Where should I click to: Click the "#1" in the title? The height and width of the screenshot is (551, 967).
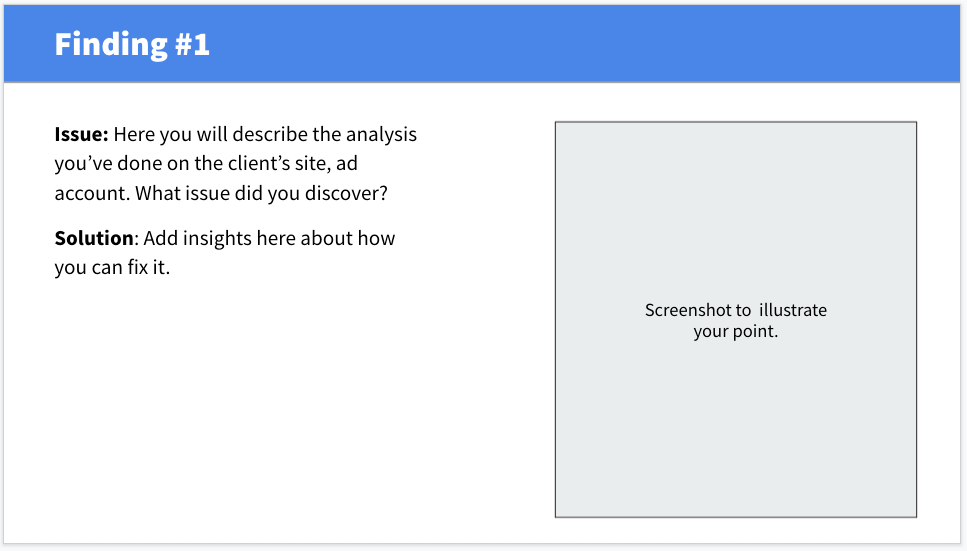coord(191,44)
